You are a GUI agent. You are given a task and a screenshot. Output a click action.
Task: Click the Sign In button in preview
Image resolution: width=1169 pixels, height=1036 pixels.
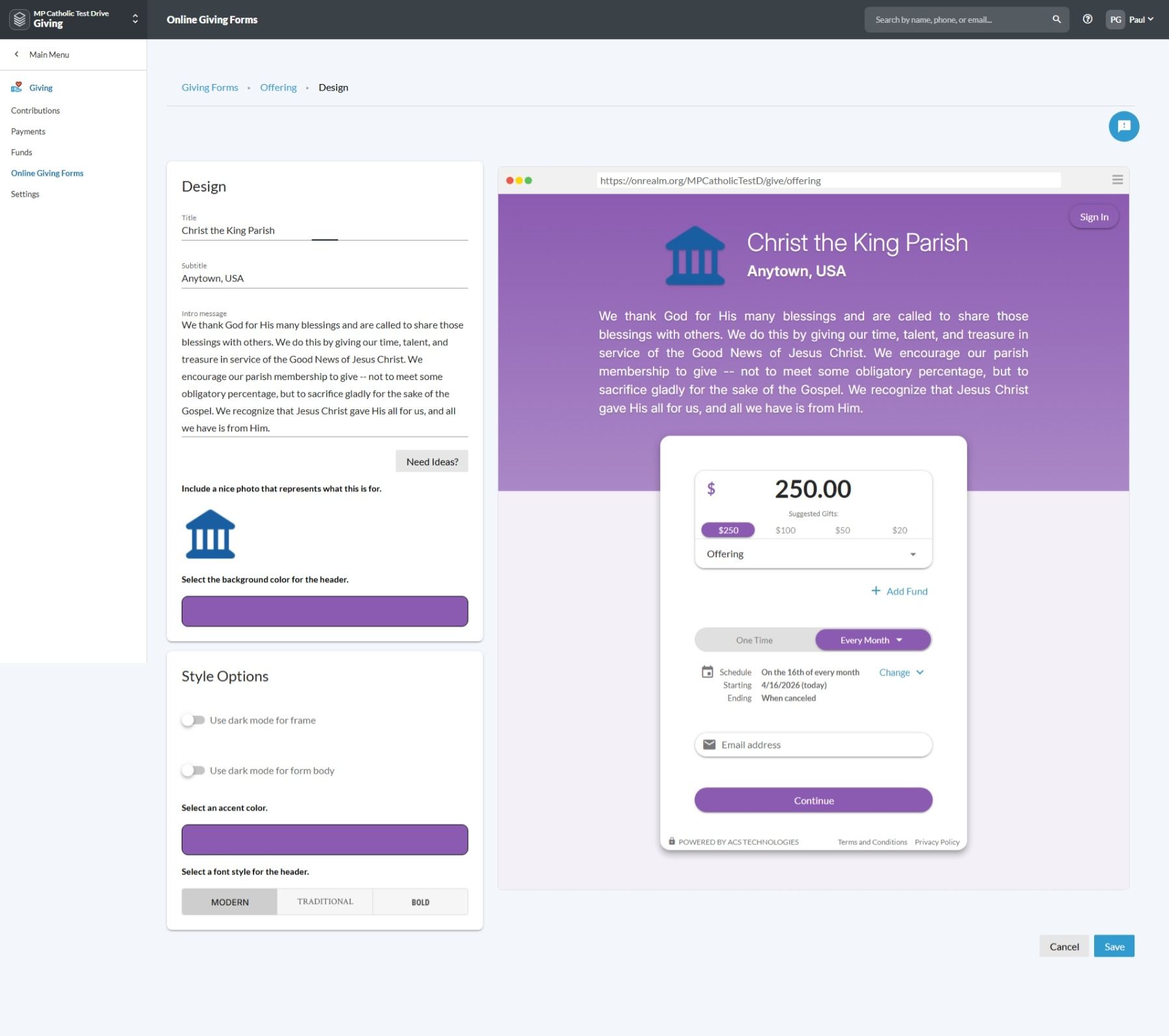1094,217
